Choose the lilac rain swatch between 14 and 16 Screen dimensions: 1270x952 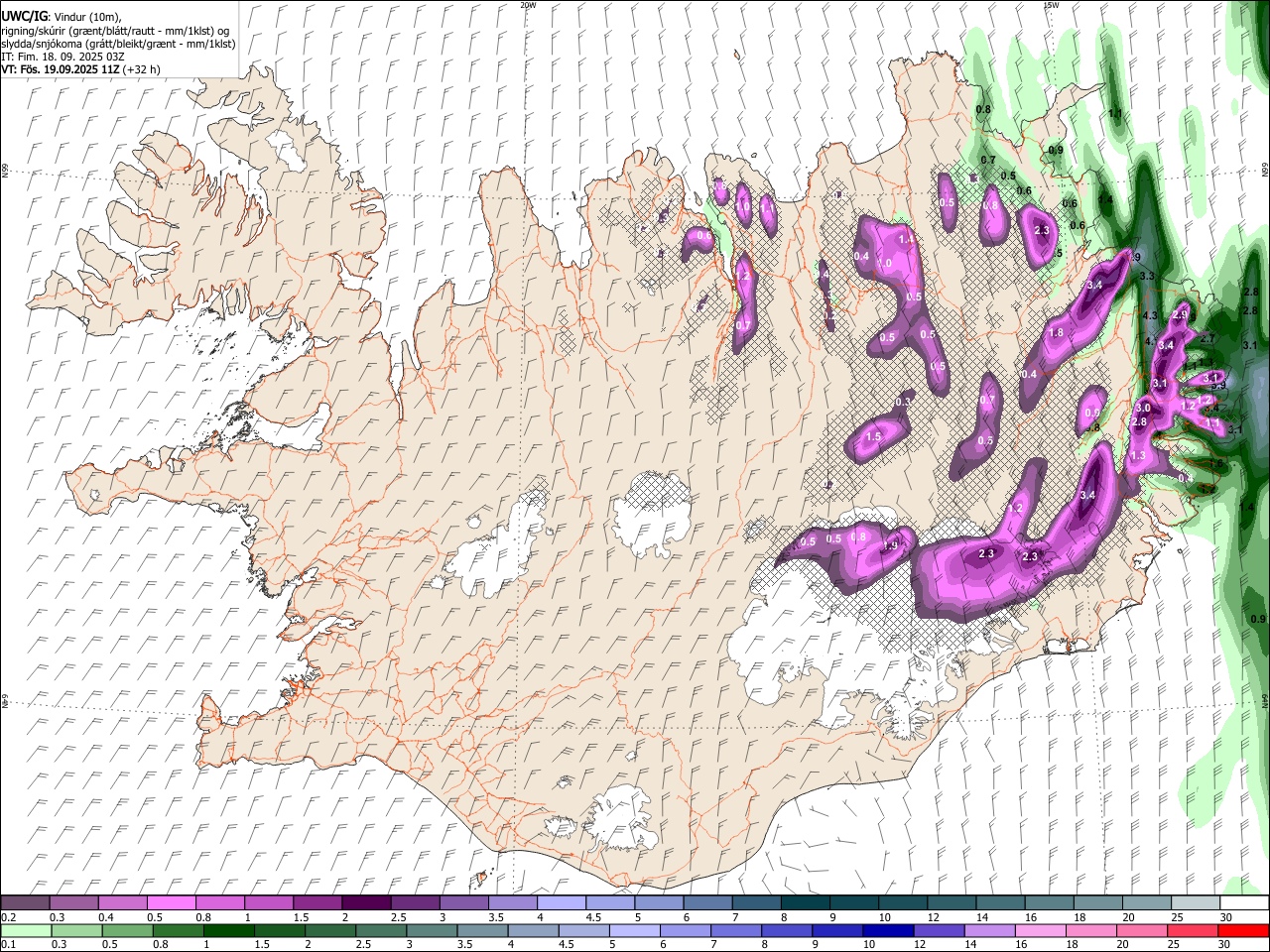point(990,930)
